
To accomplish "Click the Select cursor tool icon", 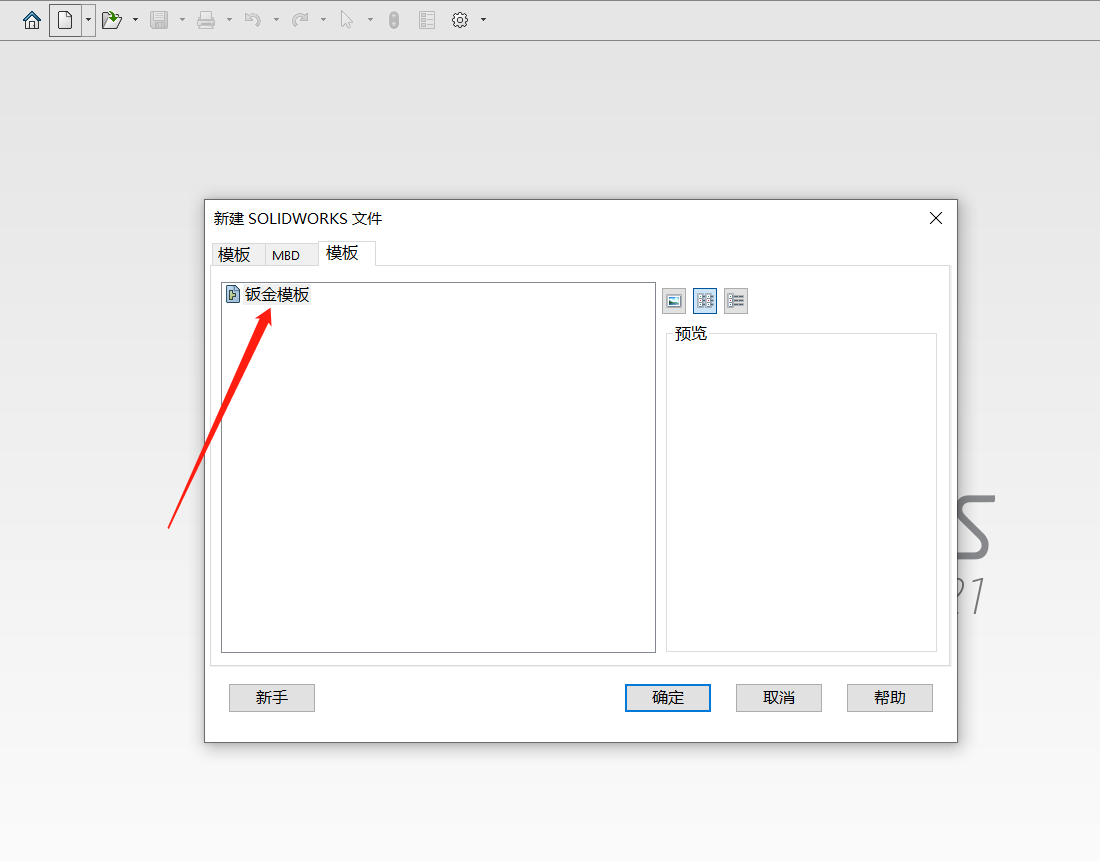I will [x=347, y=20].
